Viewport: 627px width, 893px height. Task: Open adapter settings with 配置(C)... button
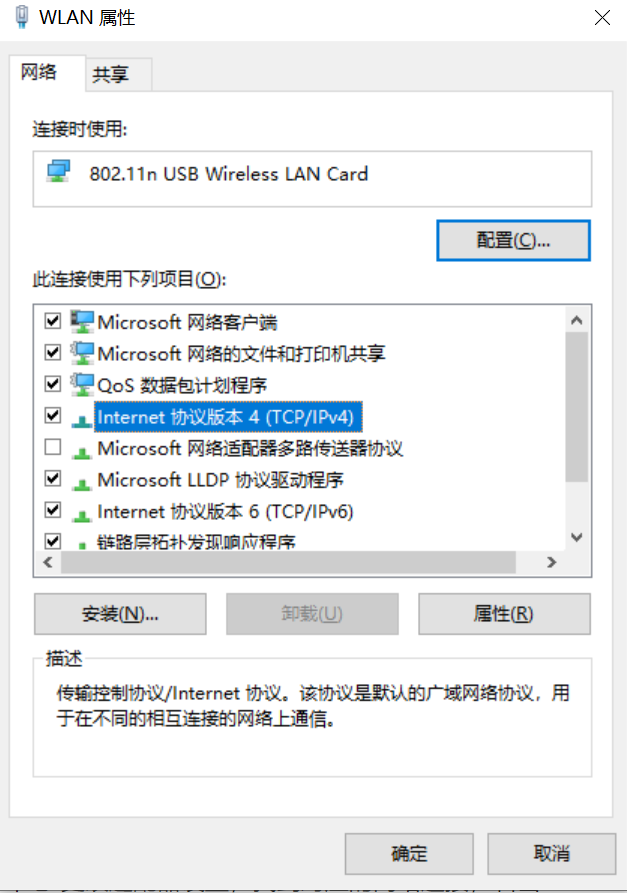point(513,240)
